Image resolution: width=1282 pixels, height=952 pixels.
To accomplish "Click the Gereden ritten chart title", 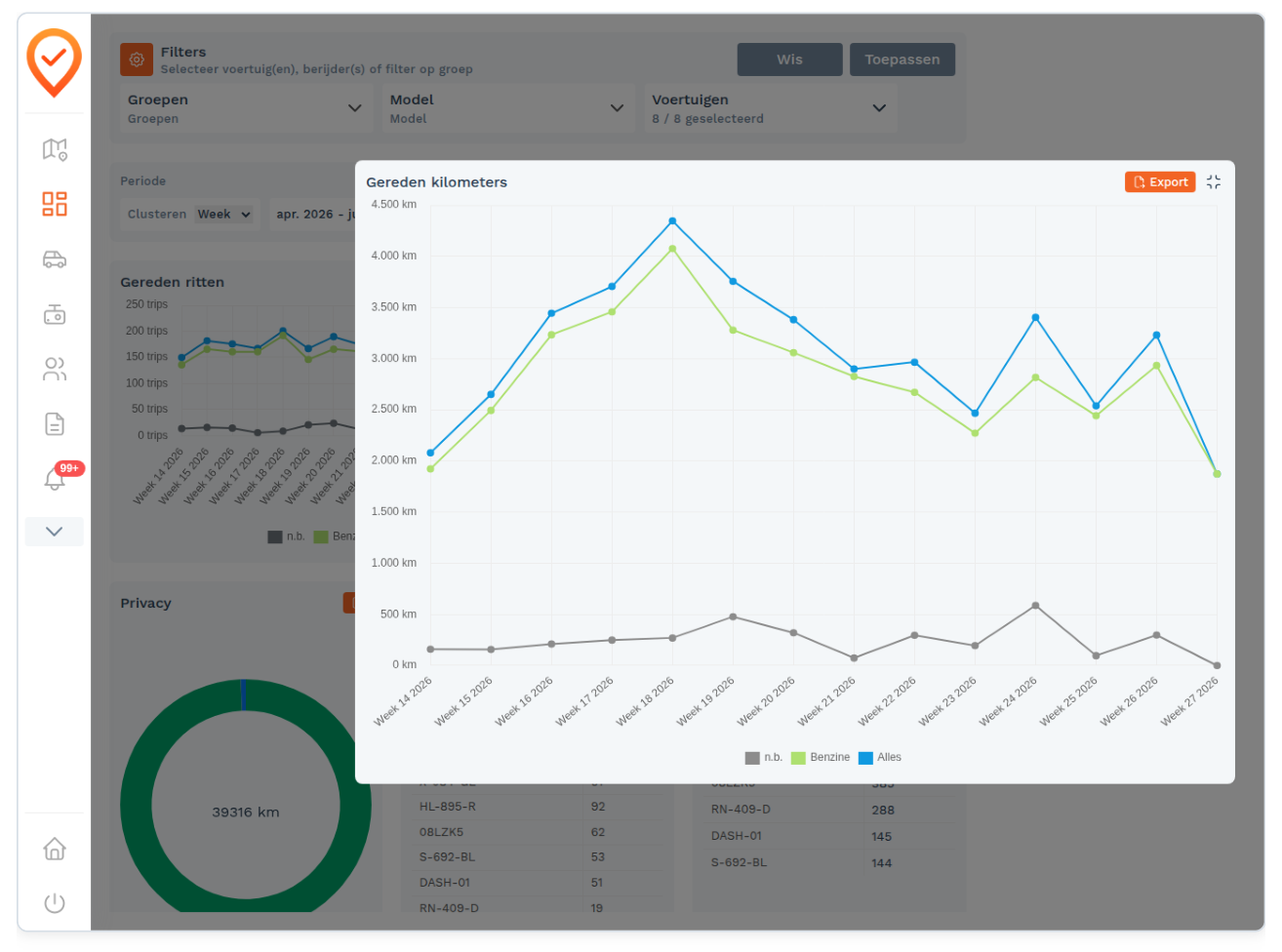I will tap(172, 282).
